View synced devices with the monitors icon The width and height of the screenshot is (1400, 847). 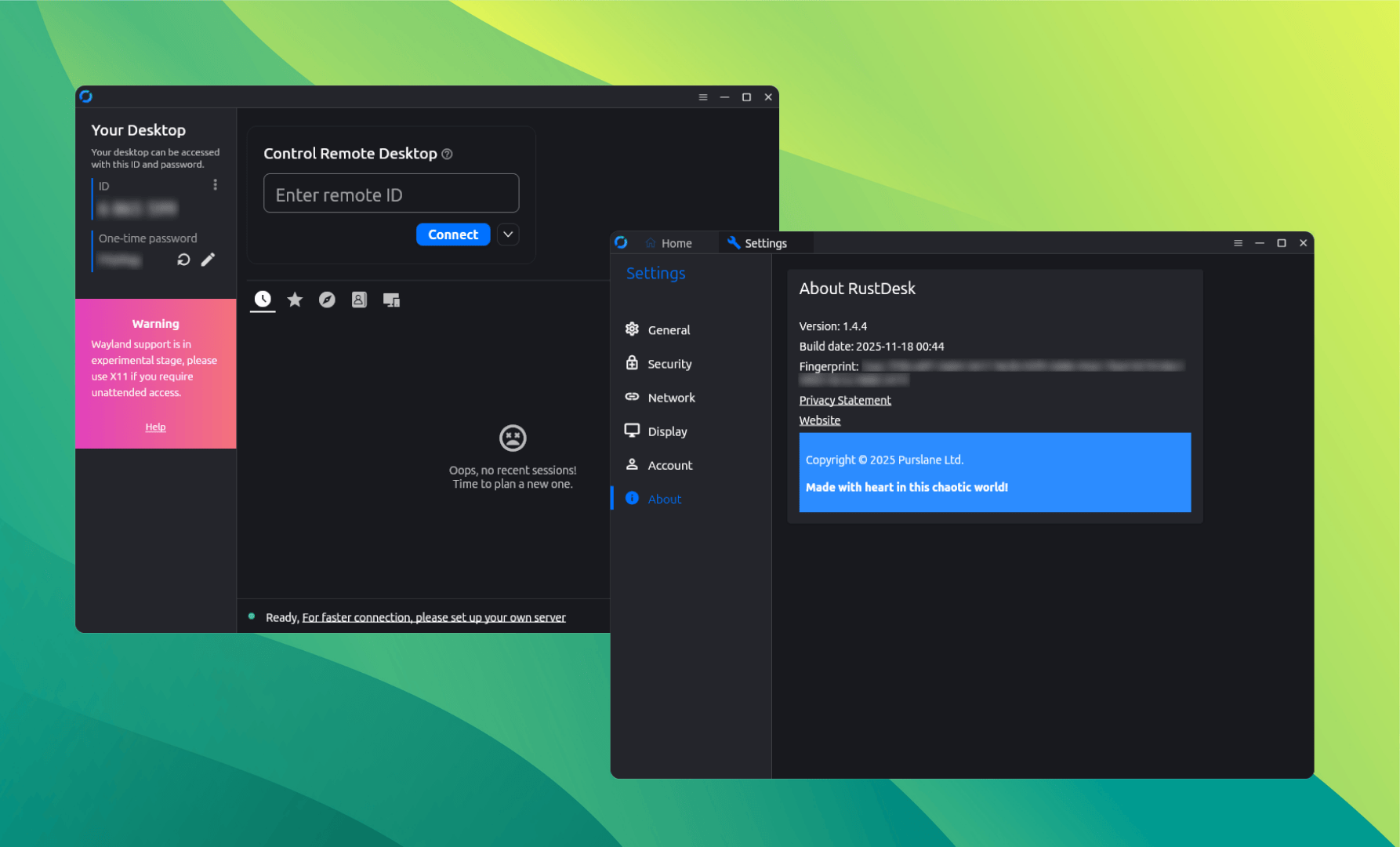[391, 299]
